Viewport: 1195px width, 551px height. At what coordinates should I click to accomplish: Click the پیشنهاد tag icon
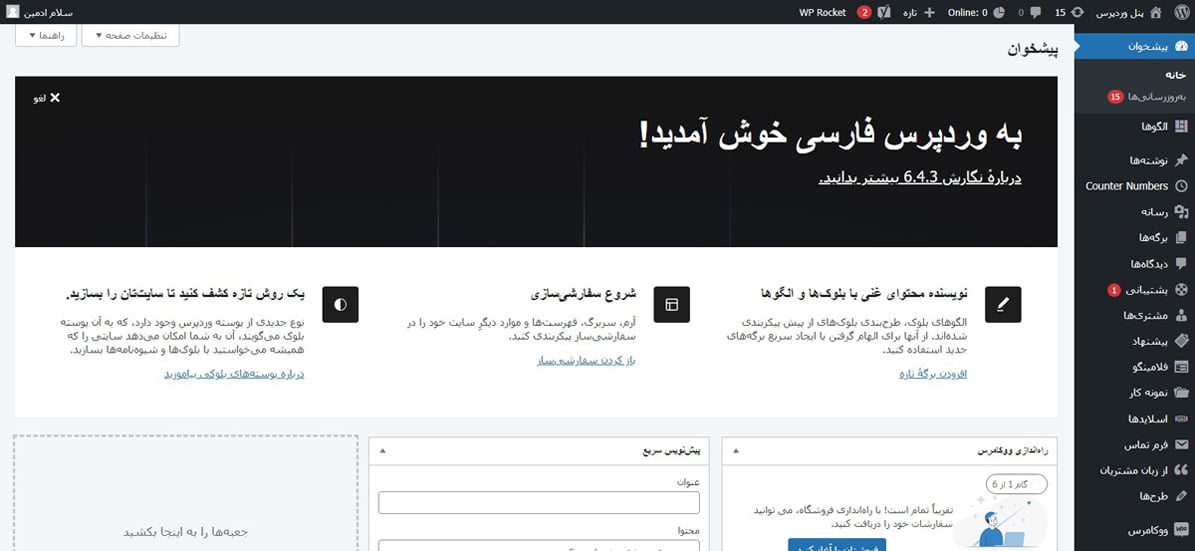1181,341
